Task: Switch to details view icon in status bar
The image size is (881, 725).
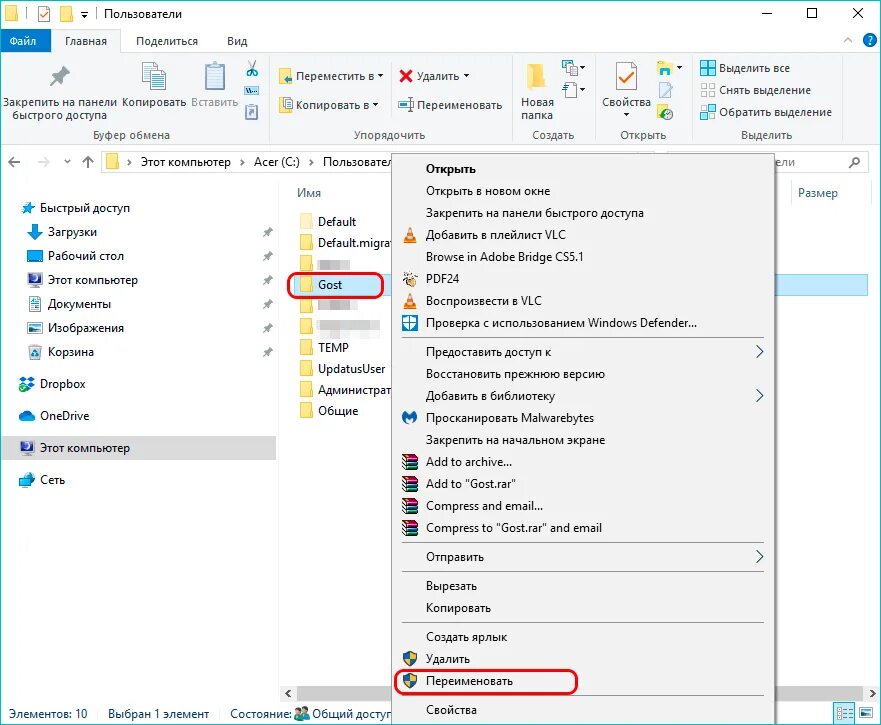Action: coord(844,714)
